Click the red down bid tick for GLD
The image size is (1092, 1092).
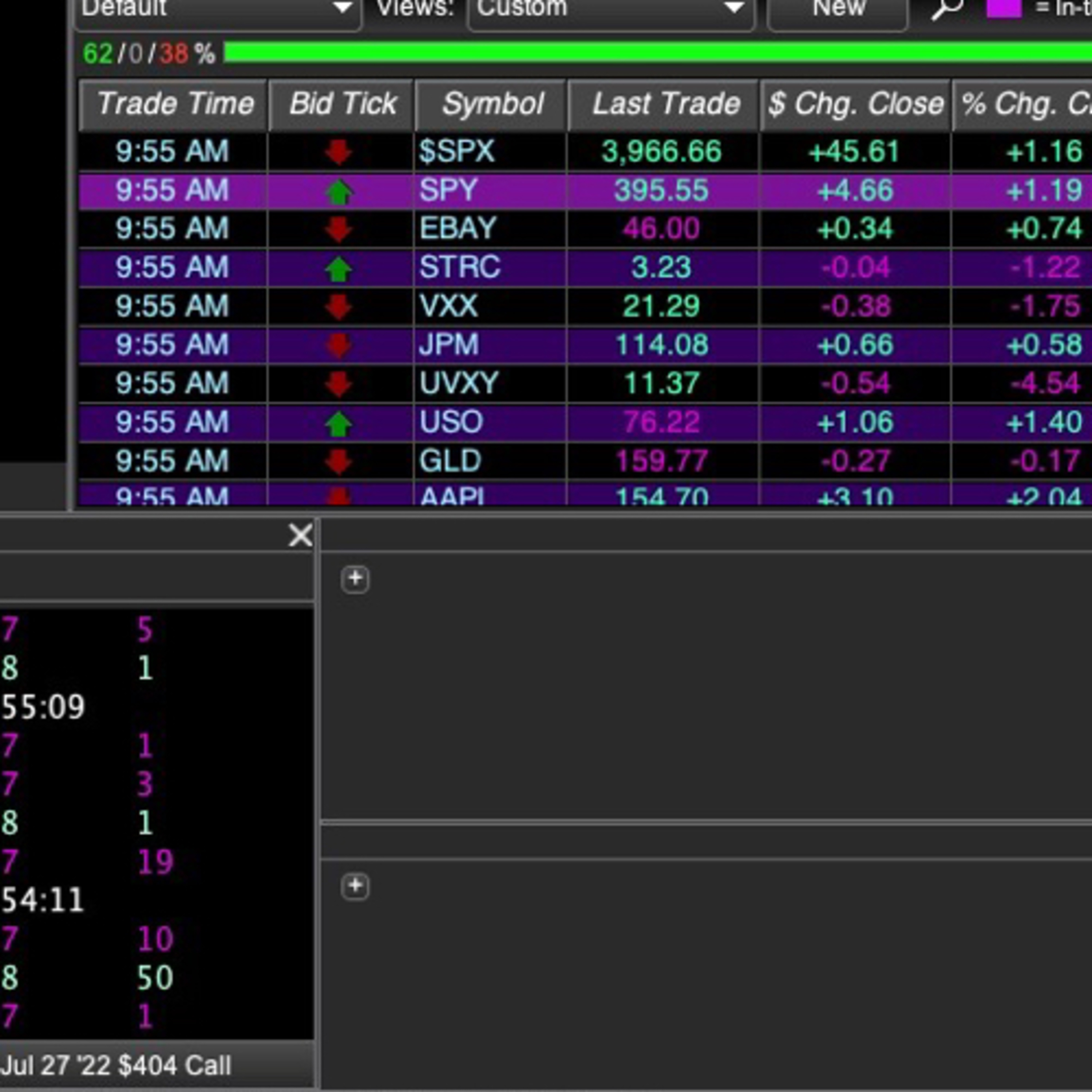339,462
